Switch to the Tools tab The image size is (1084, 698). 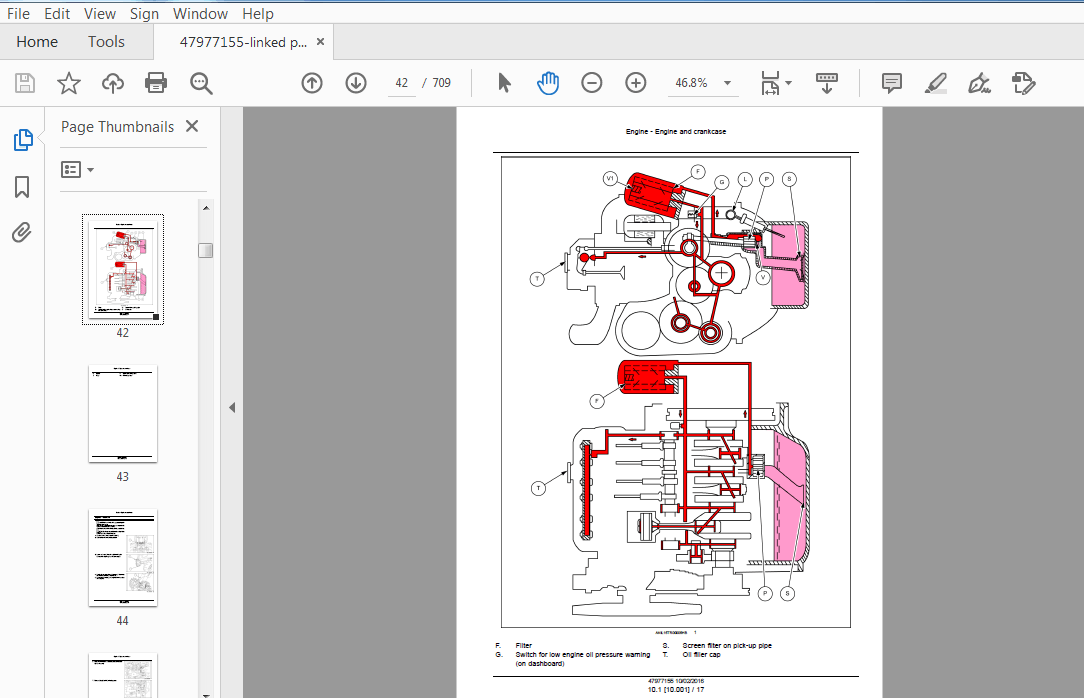pos(106,41)
